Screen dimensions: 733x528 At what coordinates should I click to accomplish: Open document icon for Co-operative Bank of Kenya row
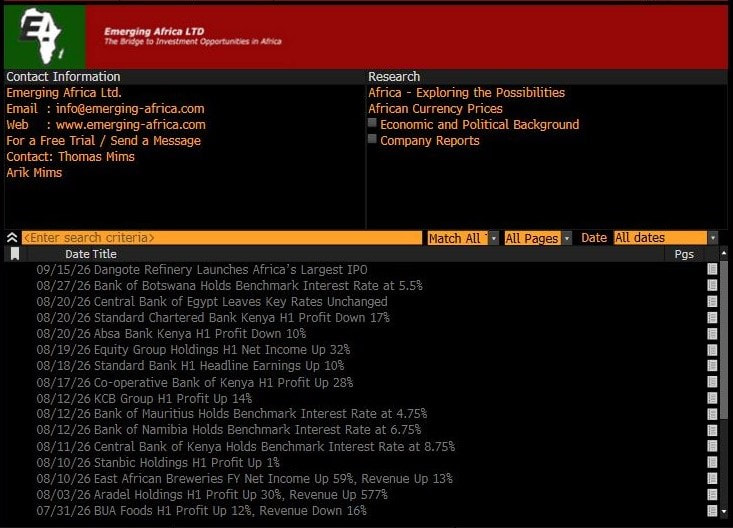(712, 382)
